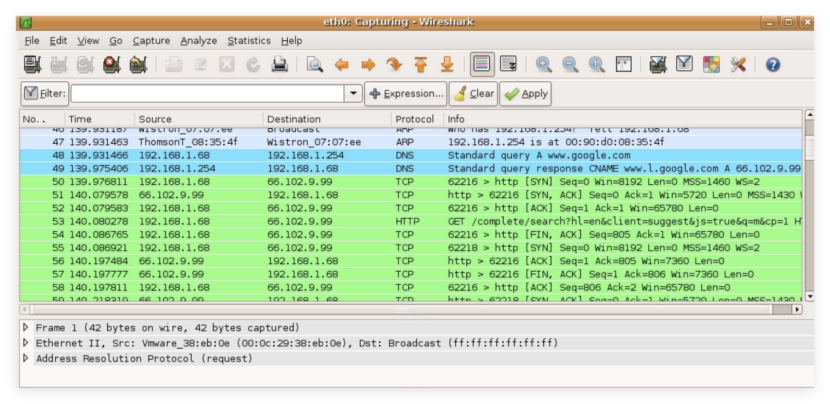
Task: Select packet 50 TCP SYN row
Action: point(411,182)
